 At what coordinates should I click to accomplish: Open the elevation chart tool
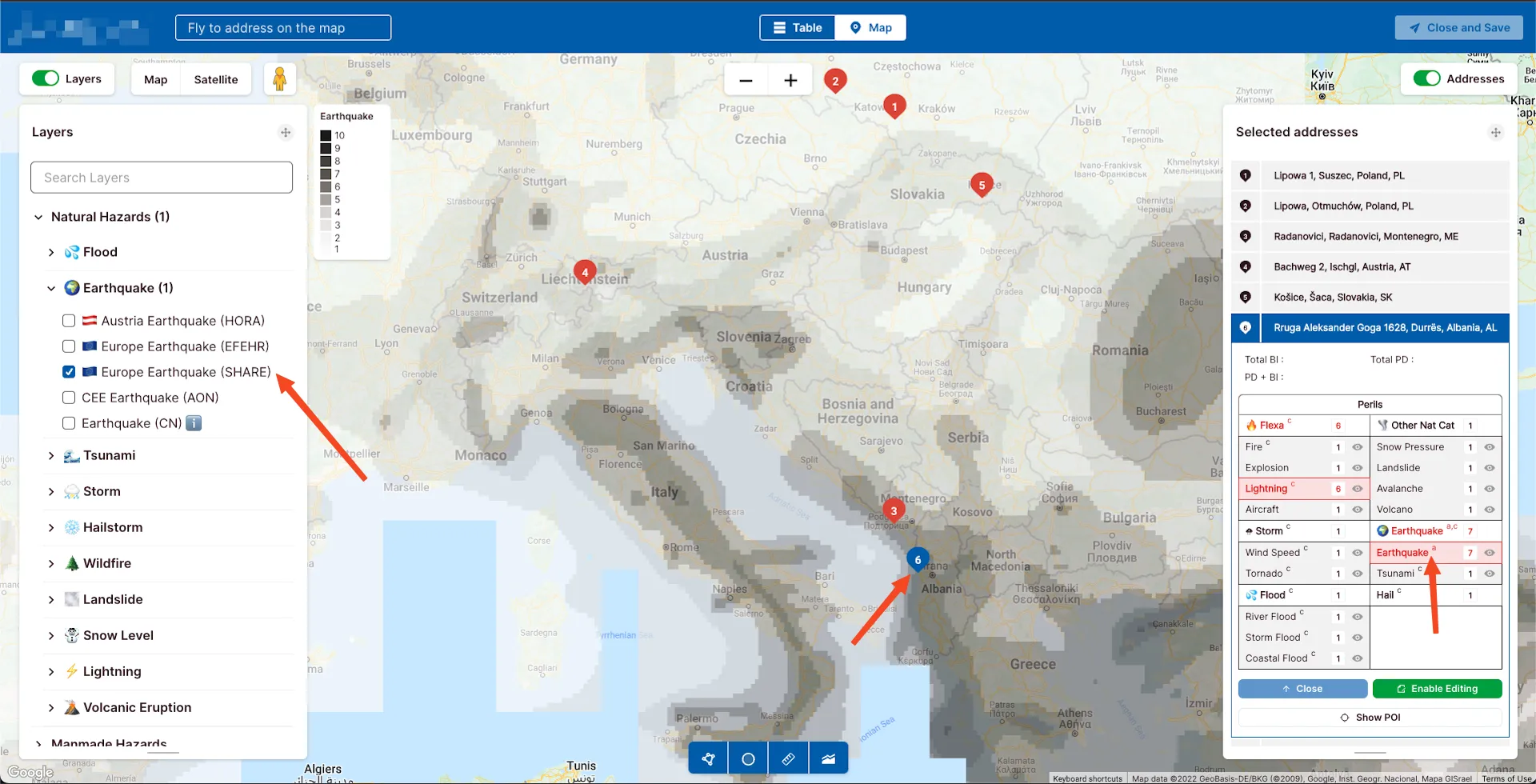(x=828, y=758)
